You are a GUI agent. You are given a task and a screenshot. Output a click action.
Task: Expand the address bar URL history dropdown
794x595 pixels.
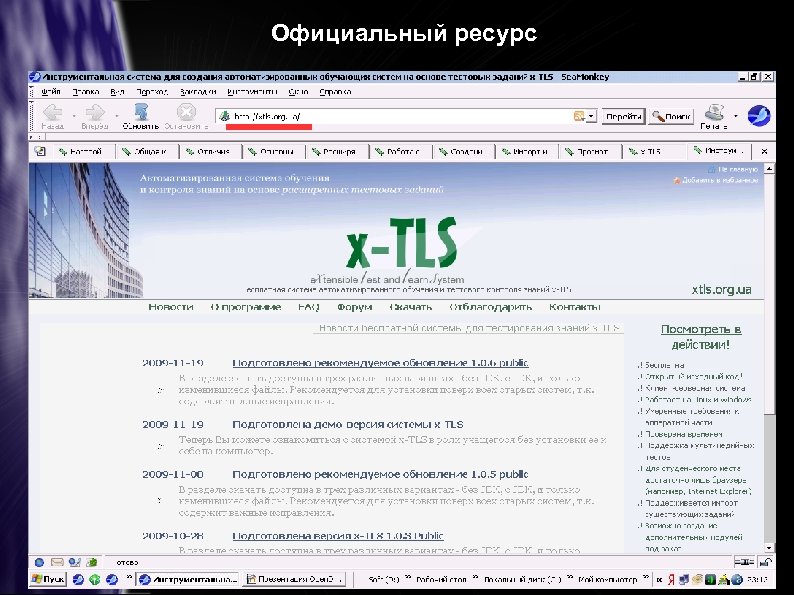(x=591, y=116)
